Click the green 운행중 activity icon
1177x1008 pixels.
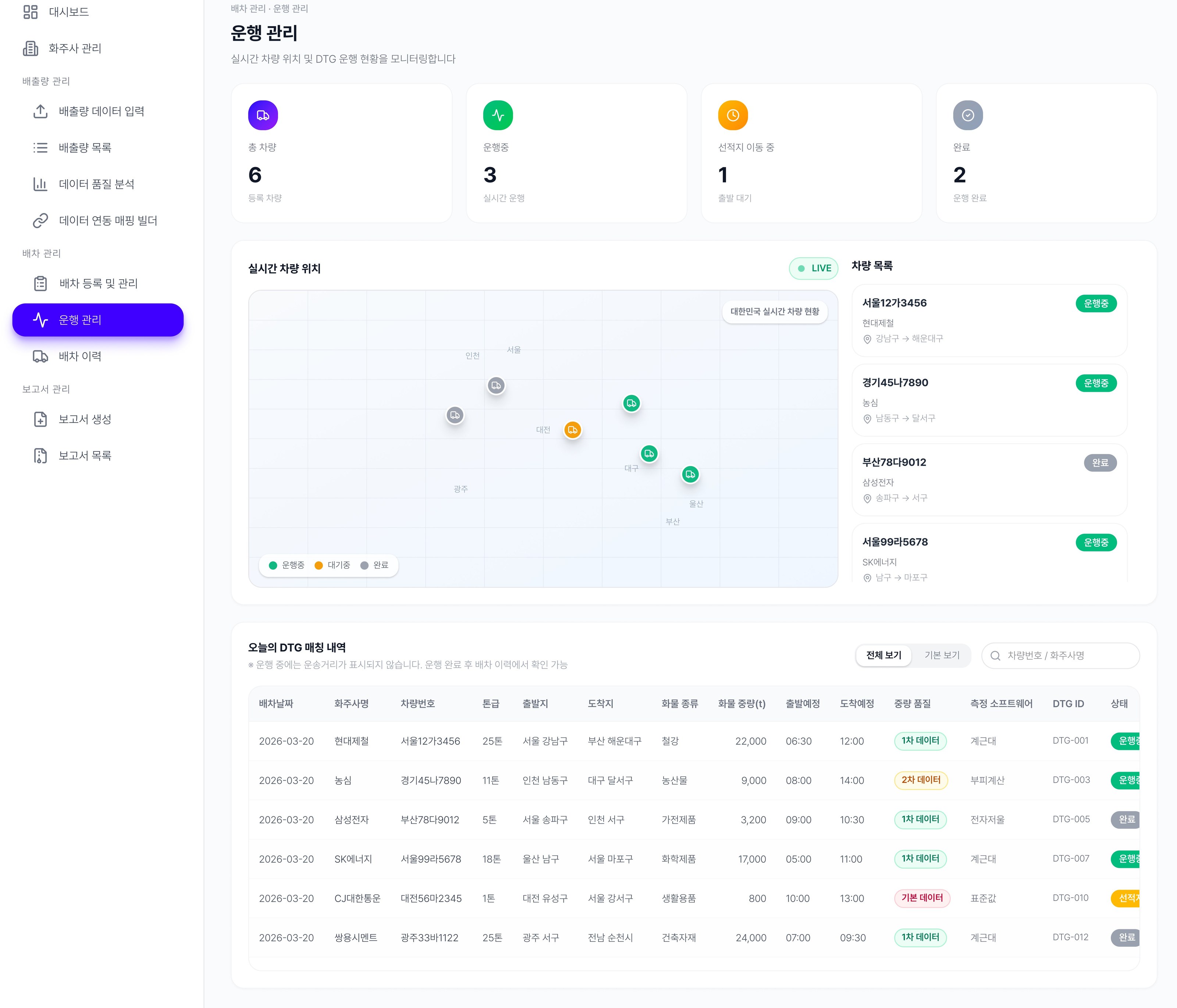point(498,116)
